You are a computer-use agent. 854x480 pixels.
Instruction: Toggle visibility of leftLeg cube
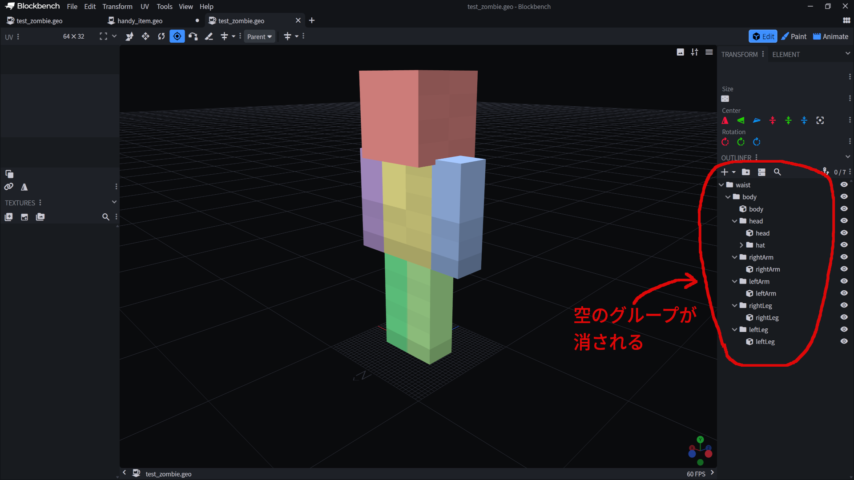[x=844, y=342]
